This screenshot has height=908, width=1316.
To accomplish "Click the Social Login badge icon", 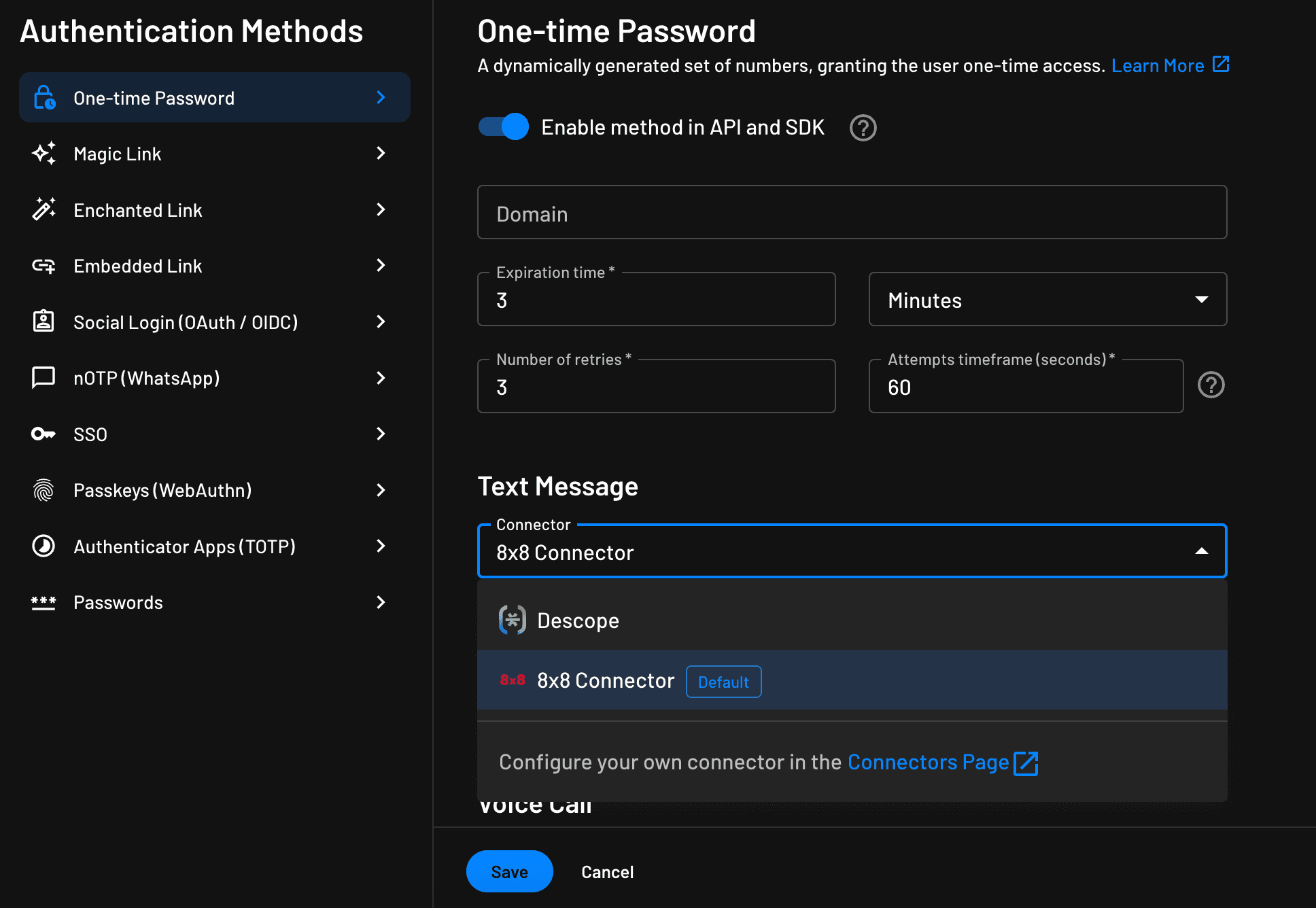I will pyautogui.click(x=44, y=321).
